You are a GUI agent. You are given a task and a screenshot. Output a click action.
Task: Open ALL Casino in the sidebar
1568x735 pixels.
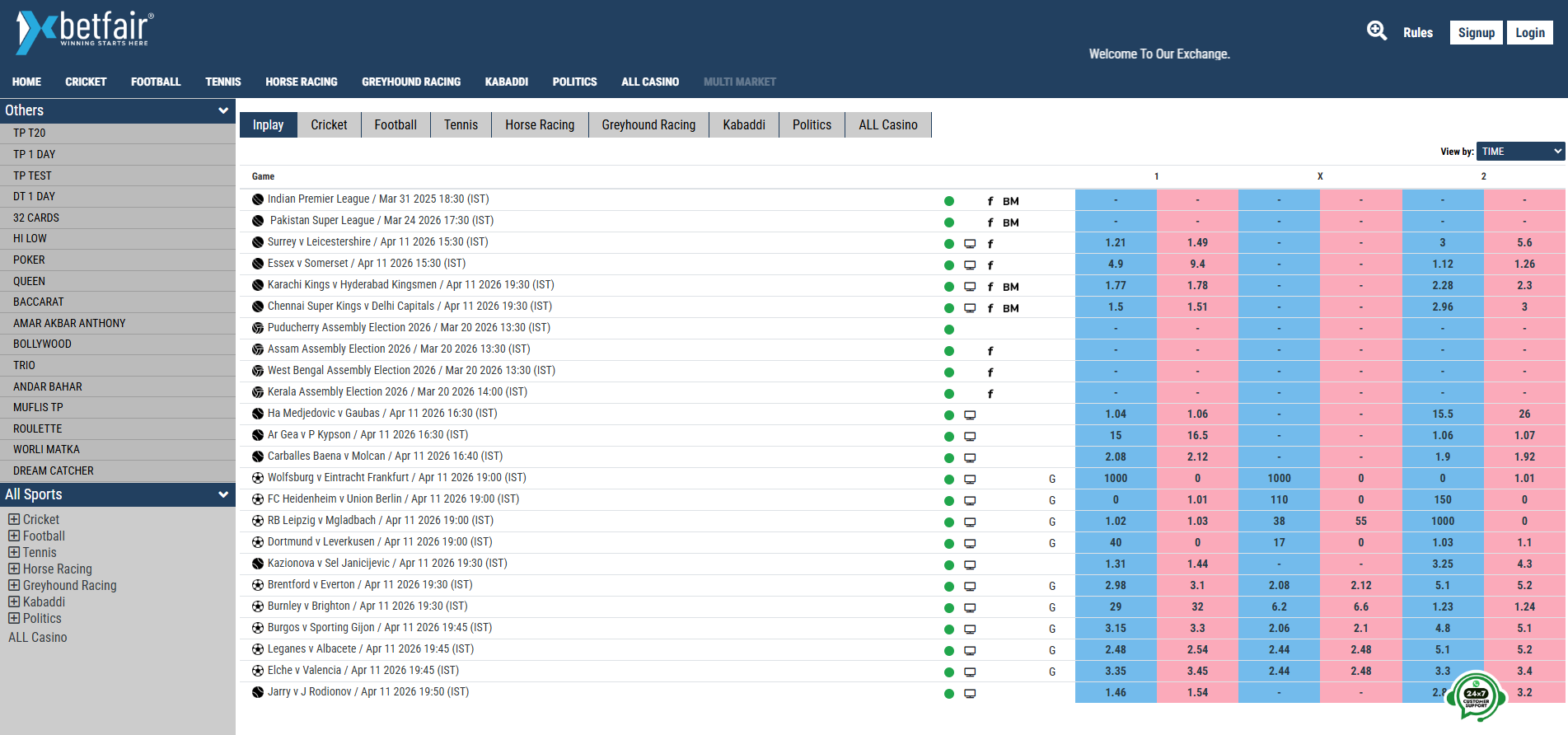pyautogui.click(x=38, y=637)
